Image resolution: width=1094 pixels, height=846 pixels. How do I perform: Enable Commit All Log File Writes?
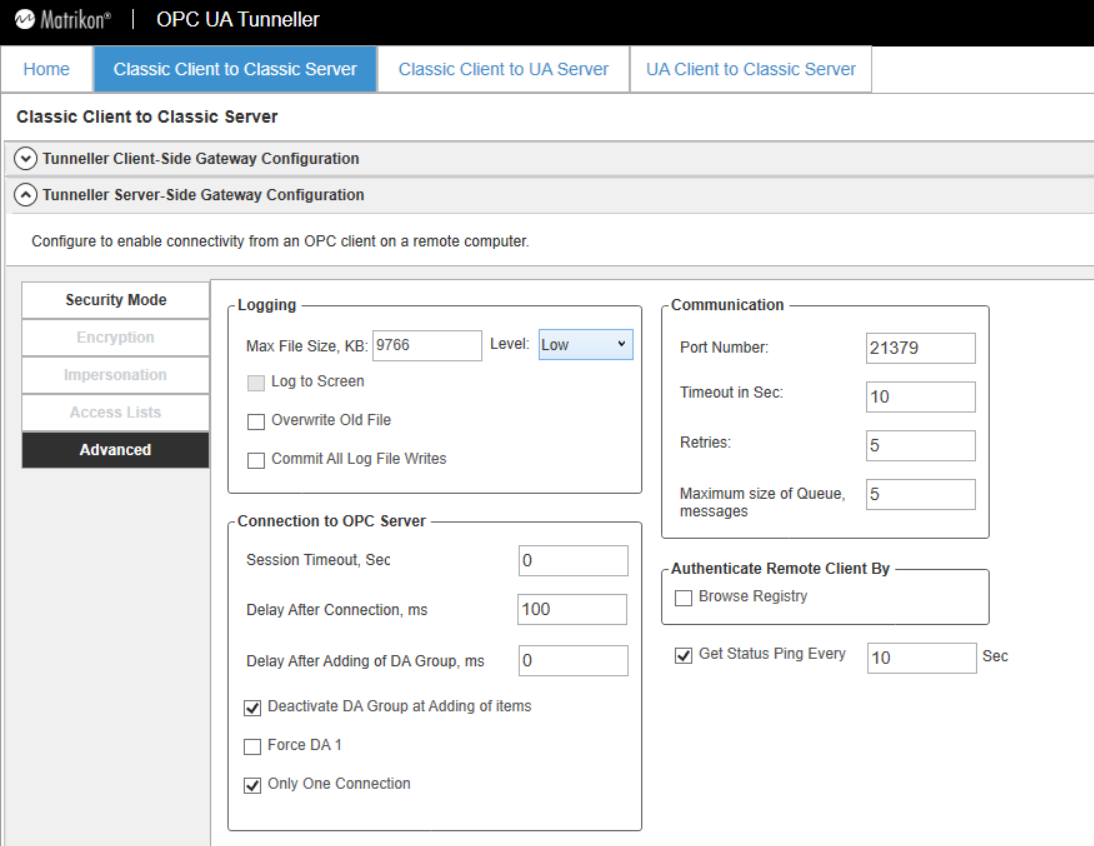[256, 460]
